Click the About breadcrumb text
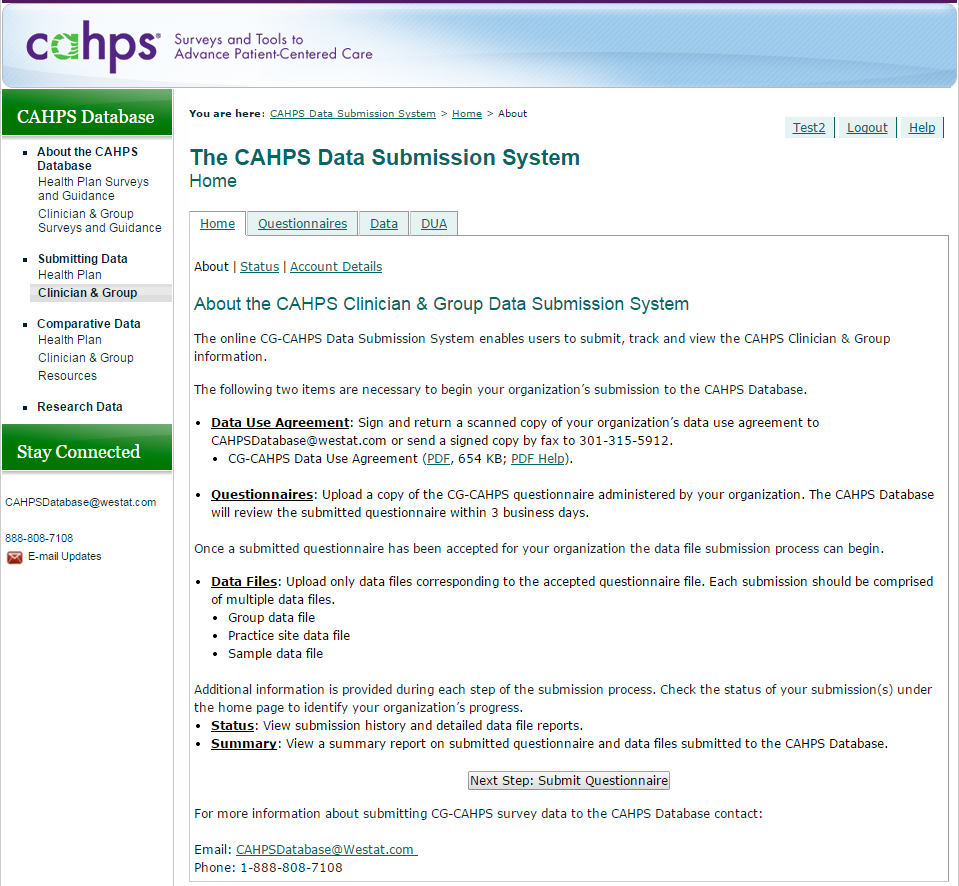This screenshot has height=886, width=959. pos(513,114)
